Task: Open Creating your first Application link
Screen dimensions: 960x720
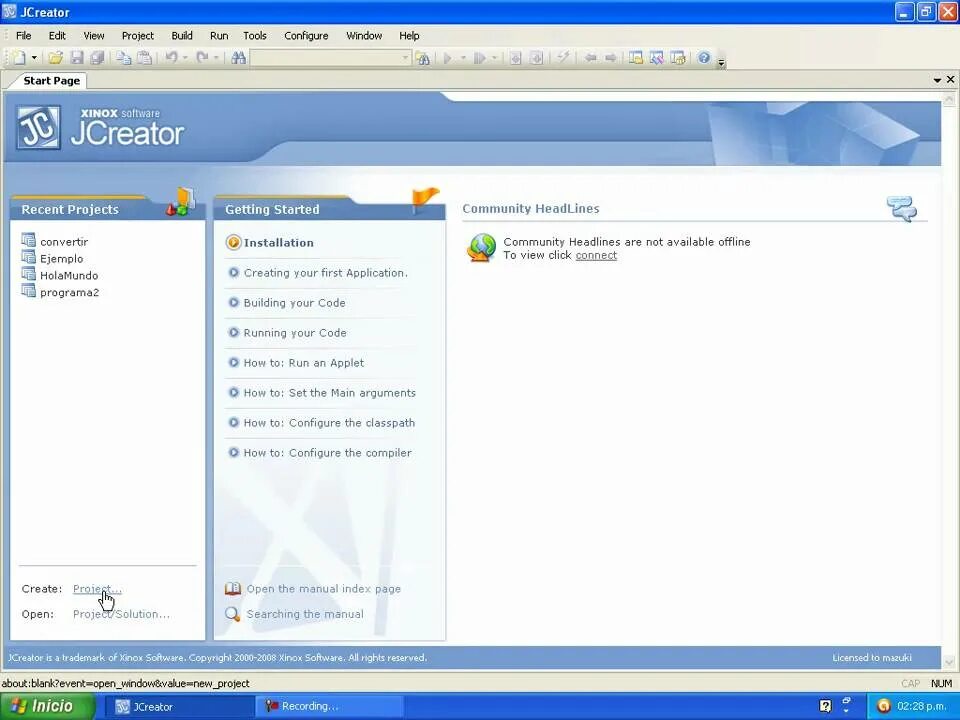Action: pos(325,272)
